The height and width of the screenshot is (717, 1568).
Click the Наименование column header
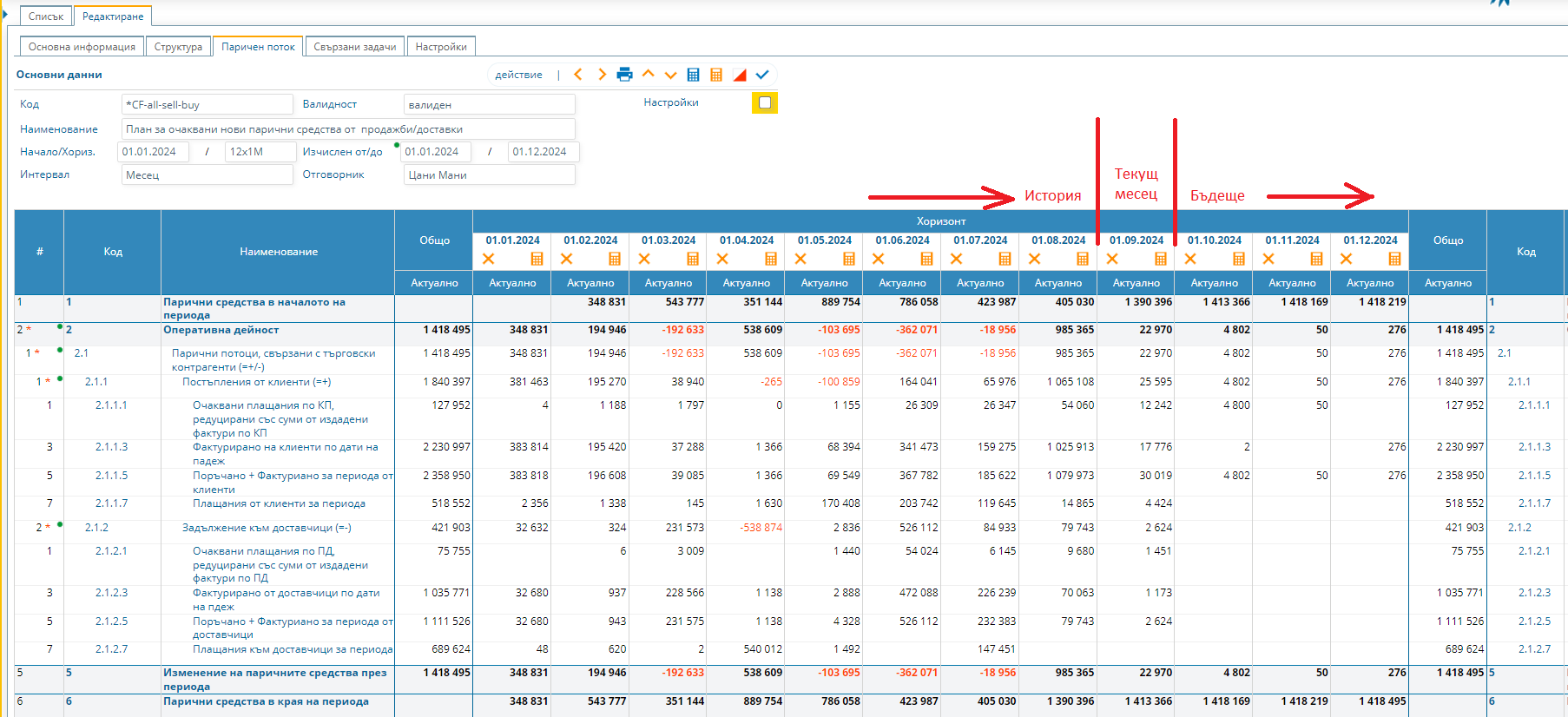[x=278, y=252]
